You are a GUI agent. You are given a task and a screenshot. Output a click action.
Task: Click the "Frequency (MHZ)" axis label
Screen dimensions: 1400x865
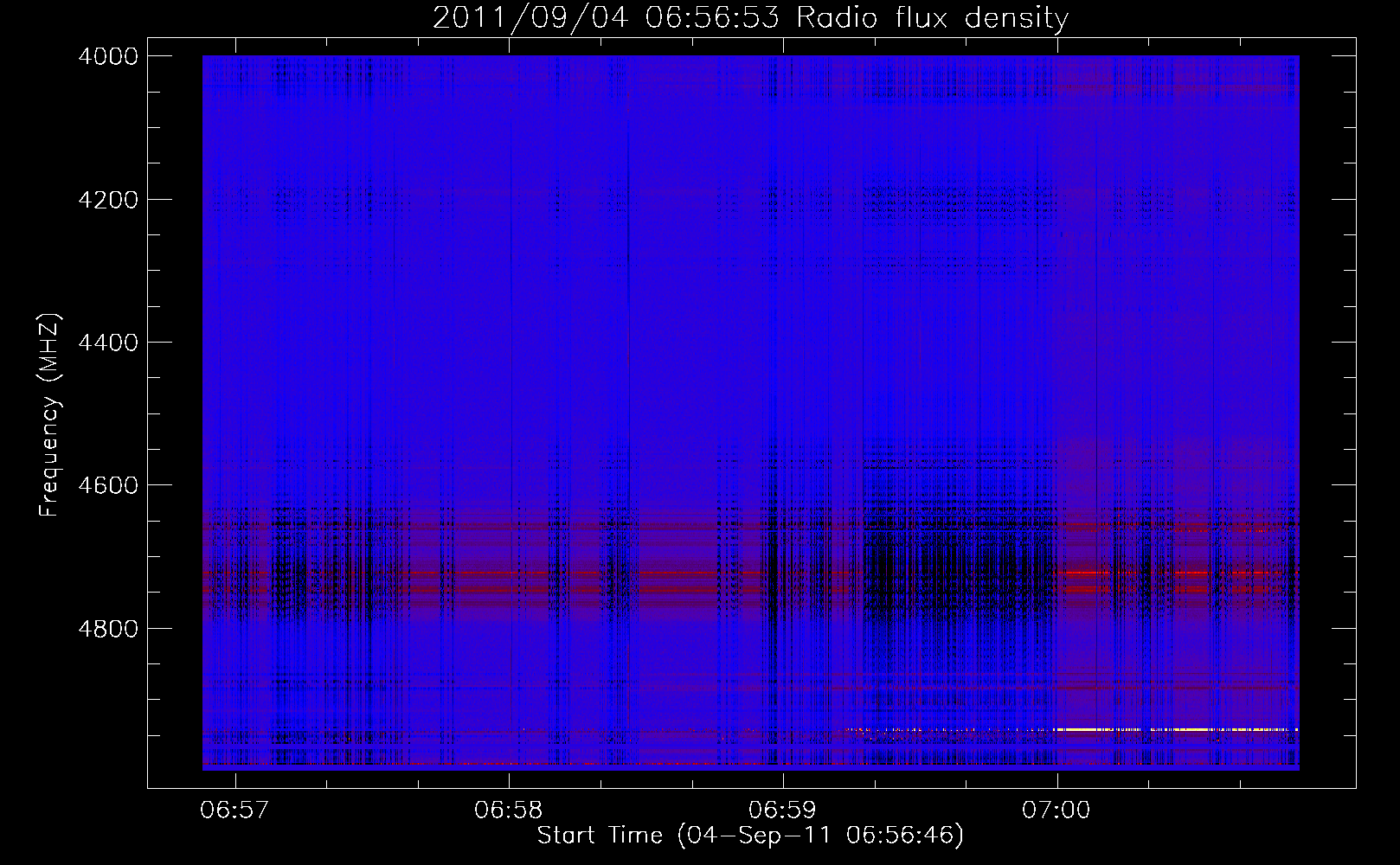click(x=50, y=414)
